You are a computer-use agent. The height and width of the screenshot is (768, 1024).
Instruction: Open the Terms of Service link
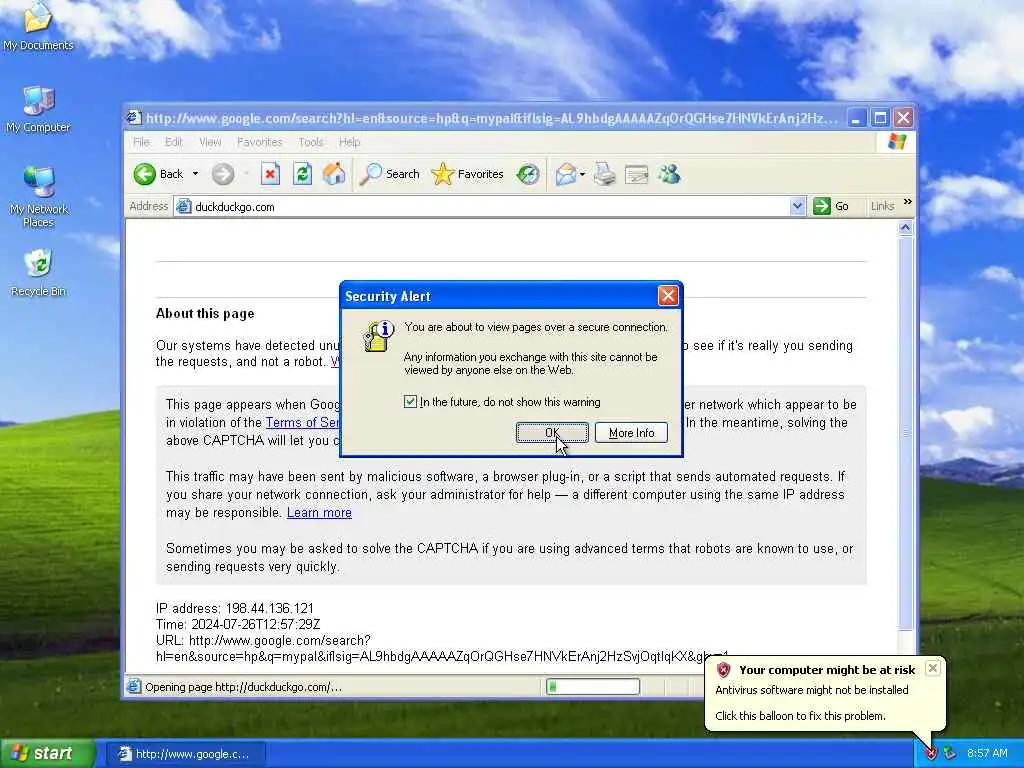pos(302,423)
